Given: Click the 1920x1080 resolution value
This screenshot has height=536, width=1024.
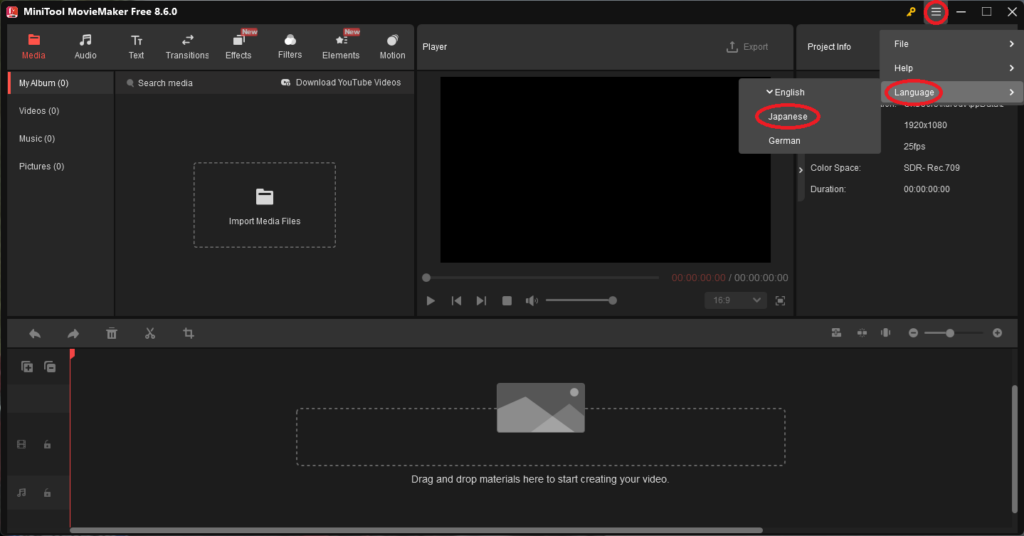Looking at the screenshot, I should (925, 125).
